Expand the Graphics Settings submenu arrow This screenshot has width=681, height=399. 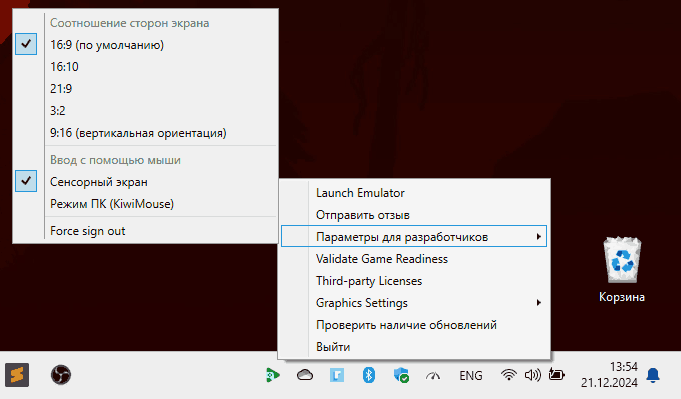tap(539, 303)
